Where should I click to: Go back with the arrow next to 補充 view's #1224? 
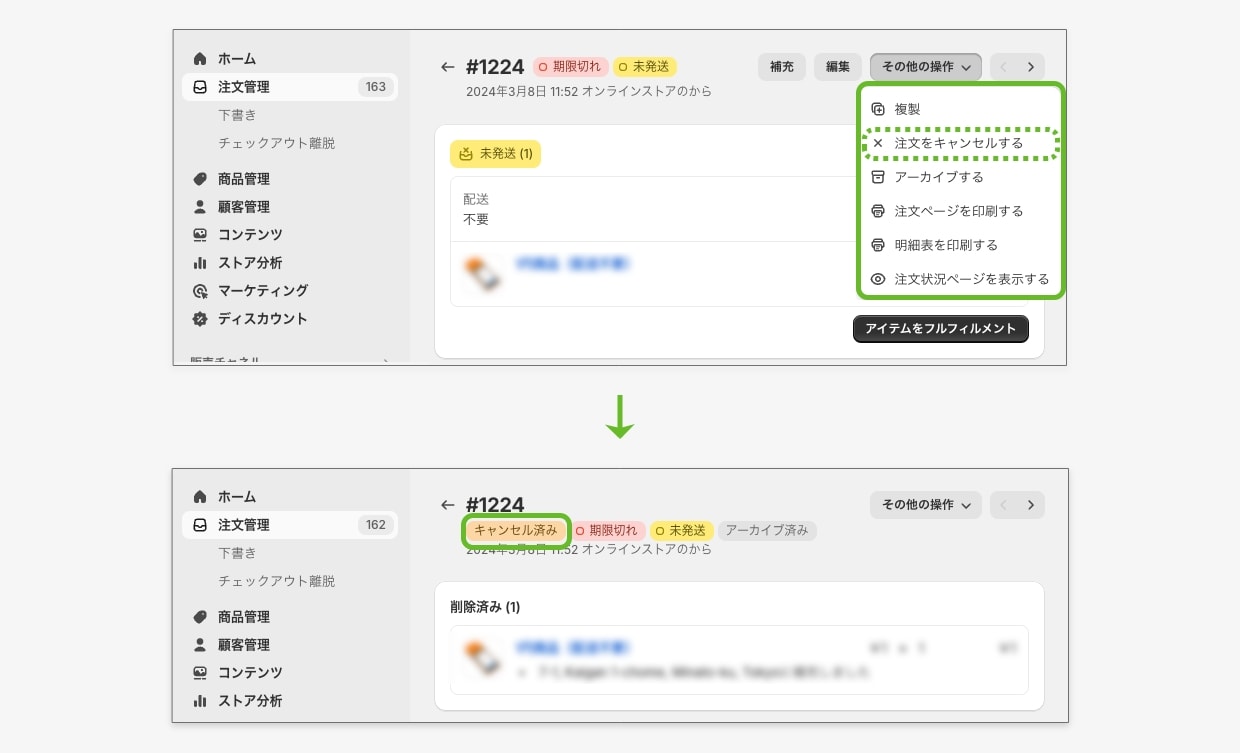pos(447,67)
